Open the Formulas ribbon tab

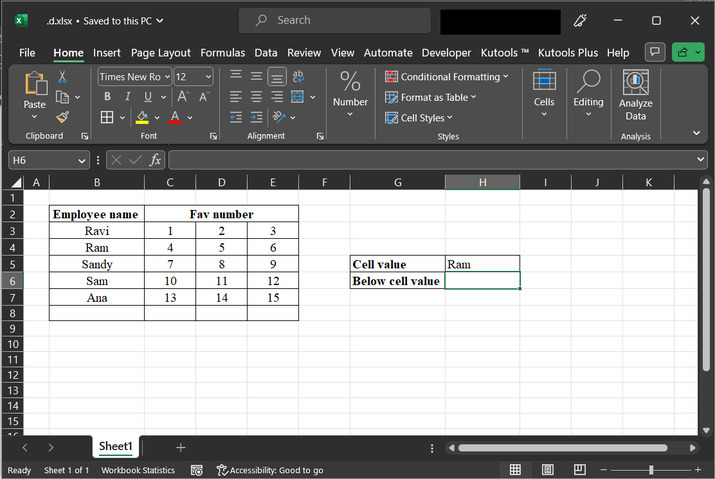point(222,52)
